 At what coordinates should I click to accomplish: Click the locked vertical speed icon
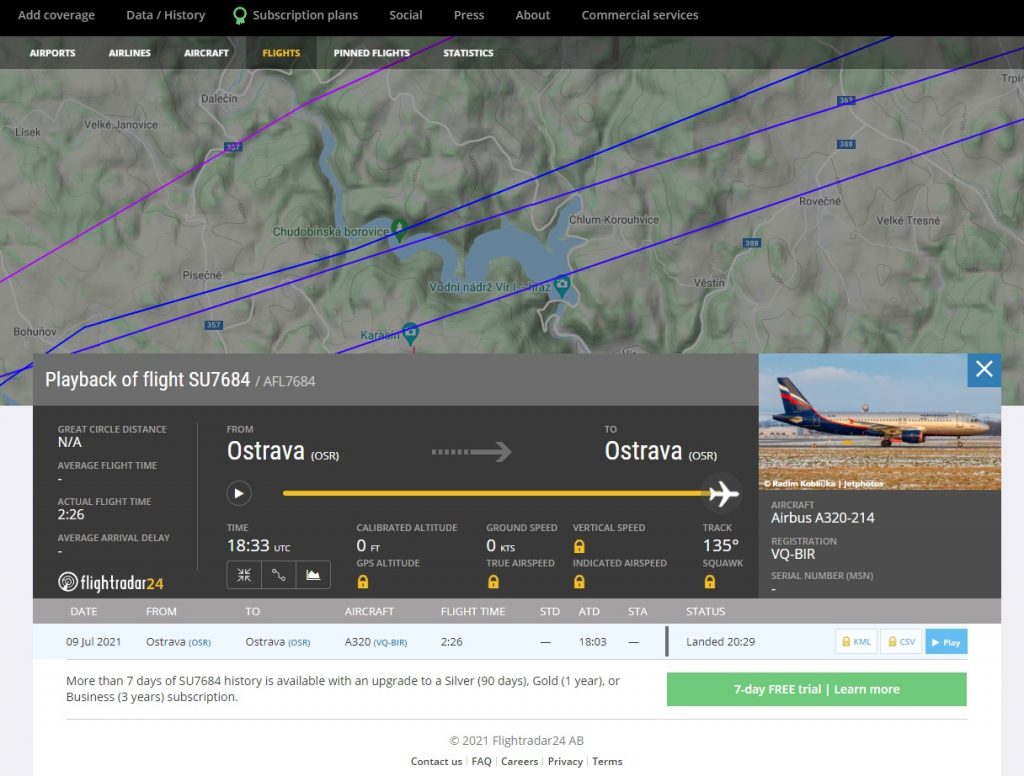[579, 546]
